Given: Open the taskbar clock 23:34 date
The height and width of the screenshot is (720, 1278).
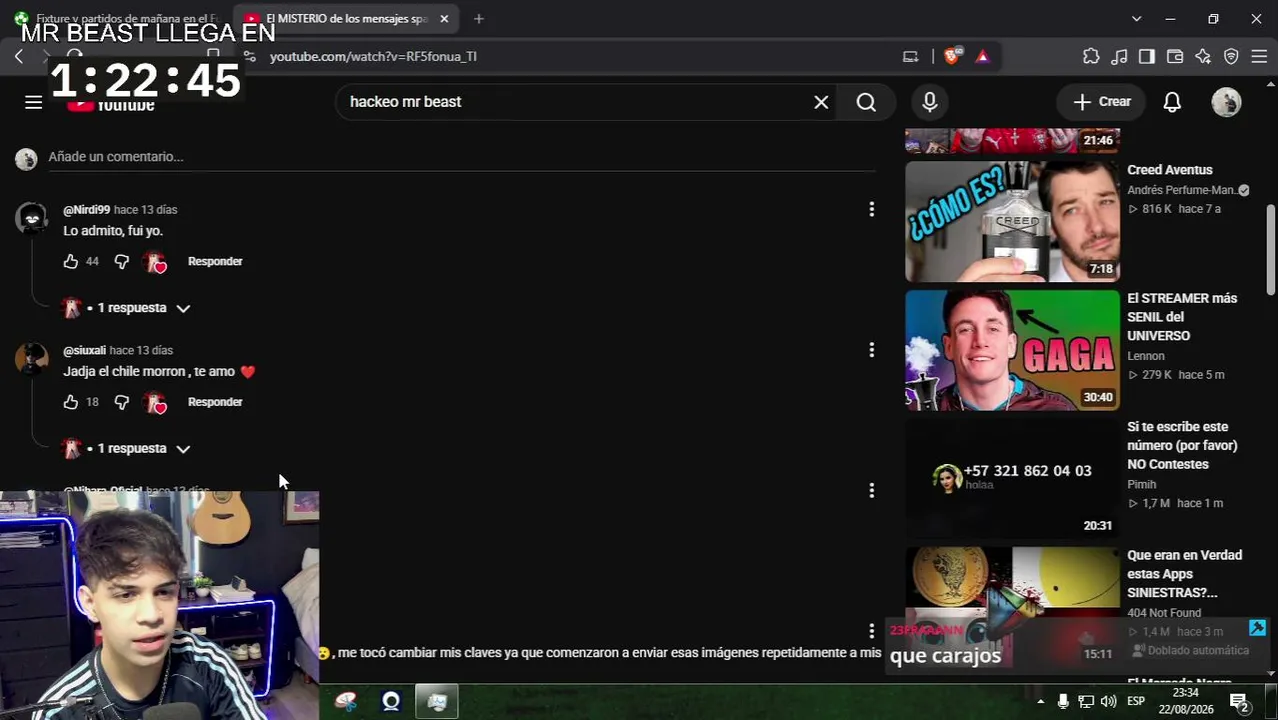Looking at the screenshot, I should [1186, 701].
